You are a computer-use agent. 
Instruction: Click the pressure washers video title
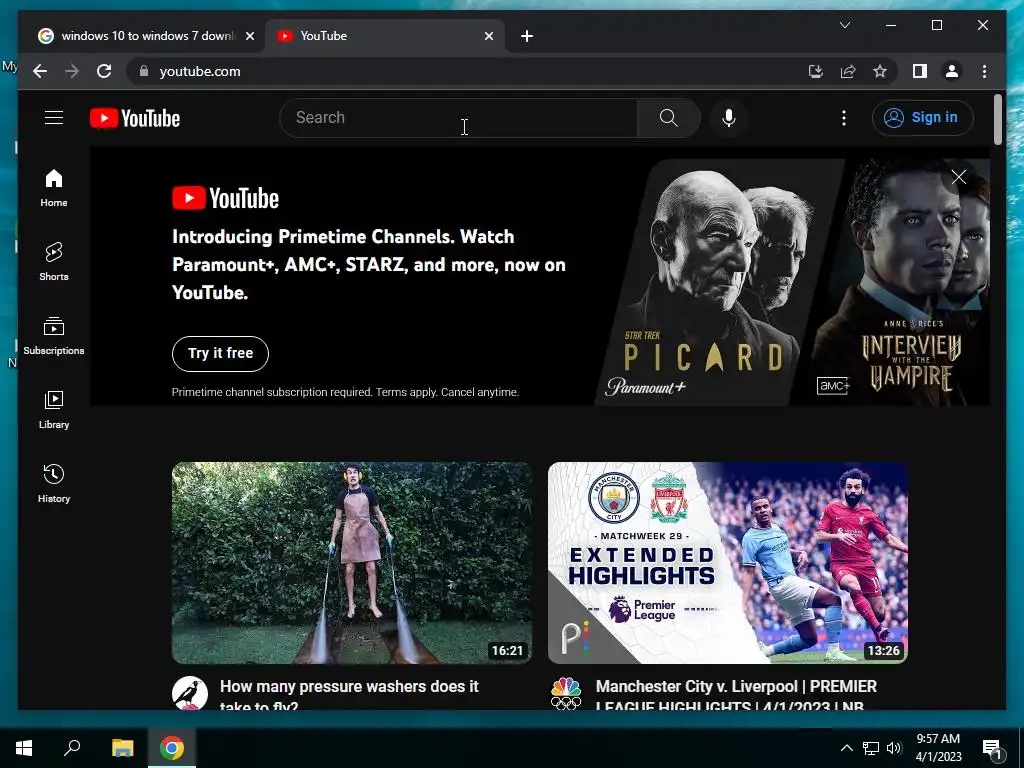click(349, 694)
